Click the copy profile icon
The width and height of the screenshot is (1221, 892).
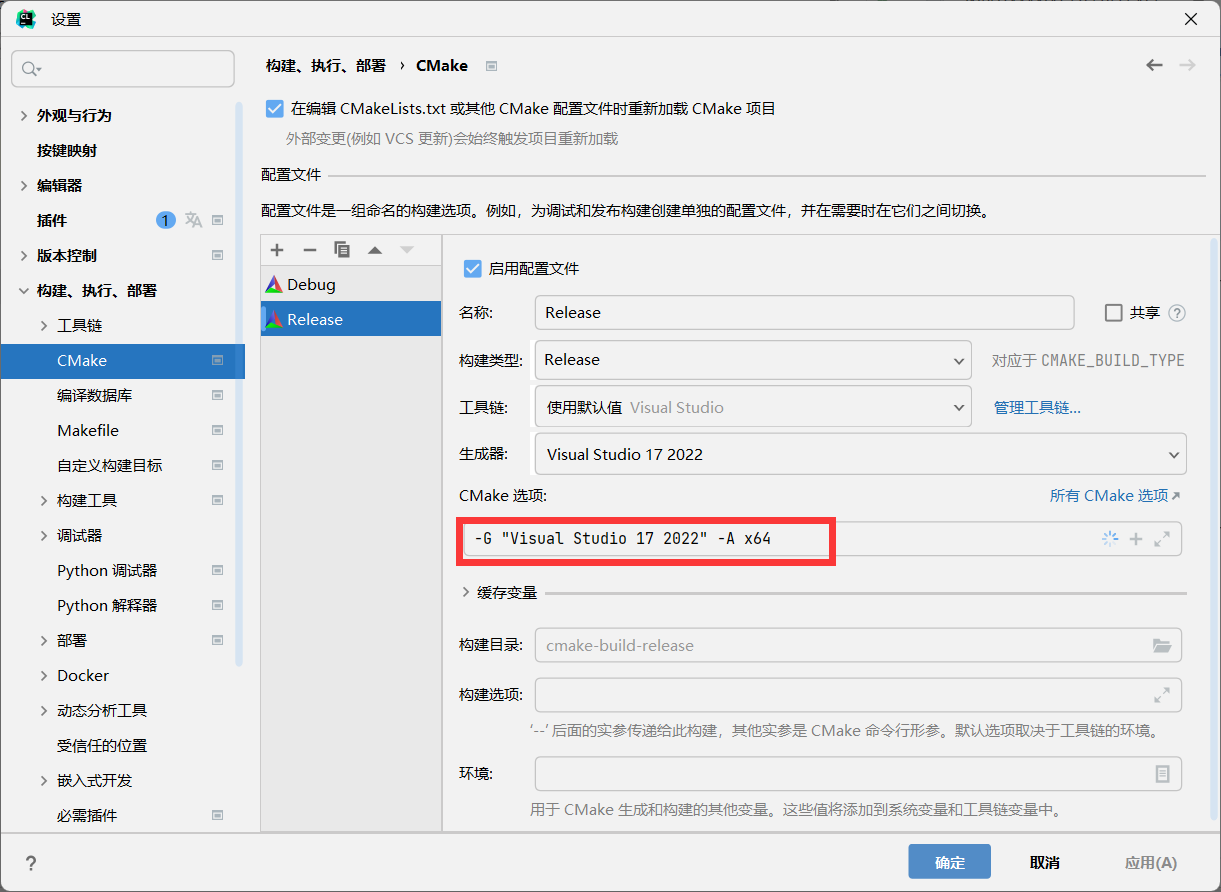(x=342, y=250)
